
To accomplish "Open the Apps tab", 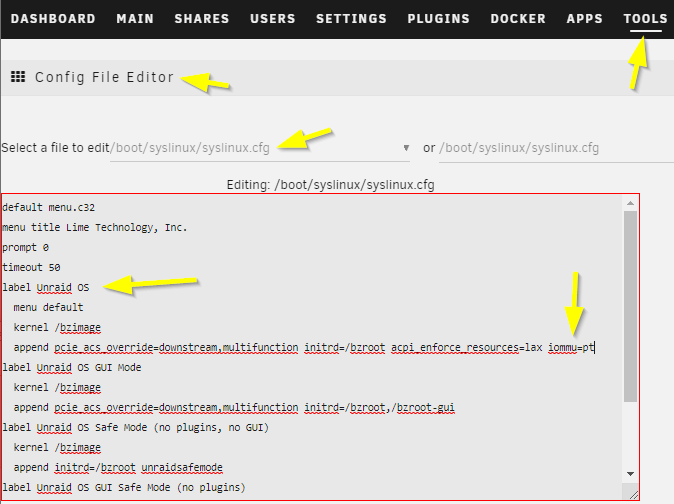I will 585,19.
